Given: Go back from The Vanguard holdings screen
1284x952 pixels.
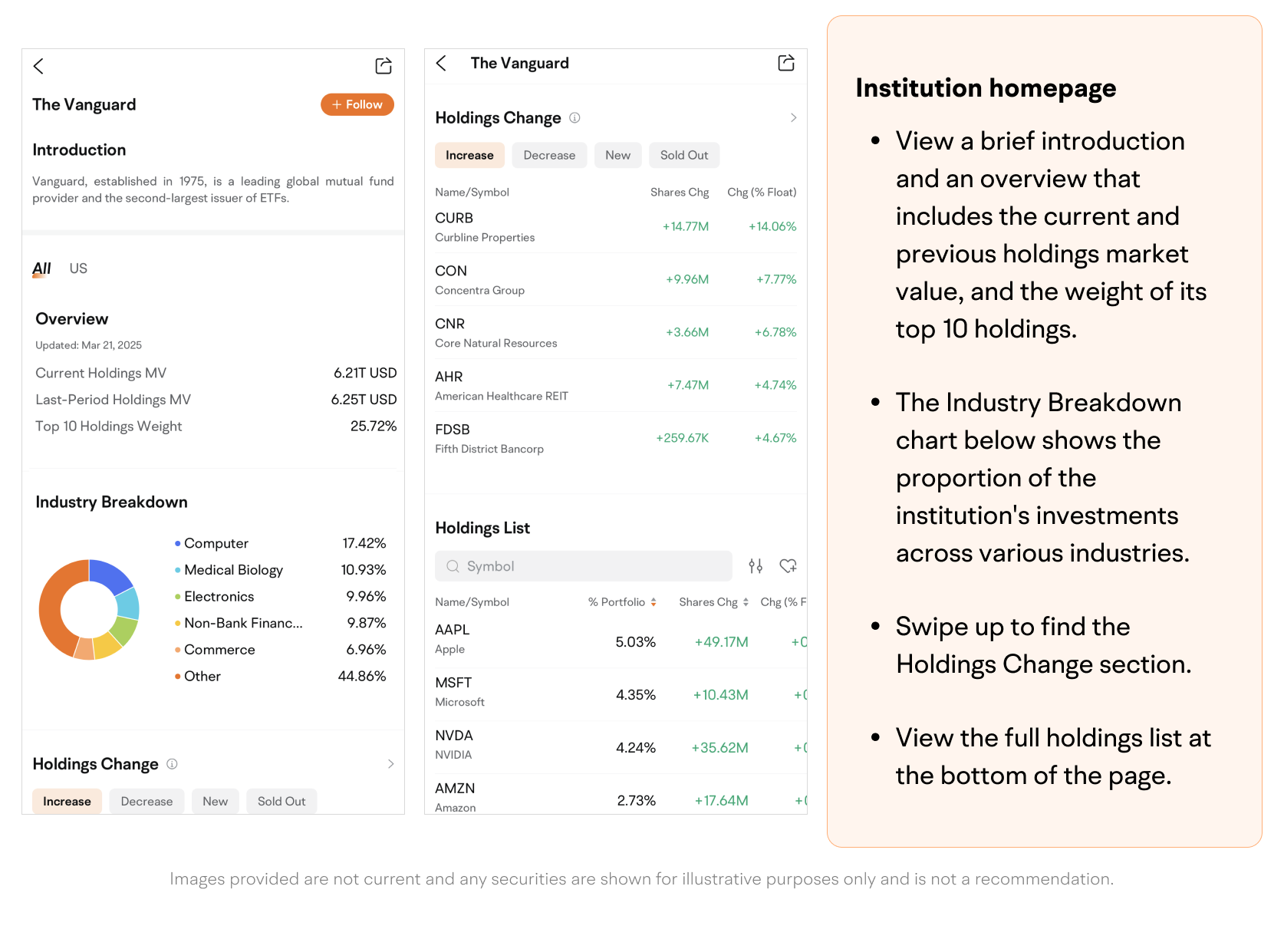Looking at the screenshot, I should 442,63.
